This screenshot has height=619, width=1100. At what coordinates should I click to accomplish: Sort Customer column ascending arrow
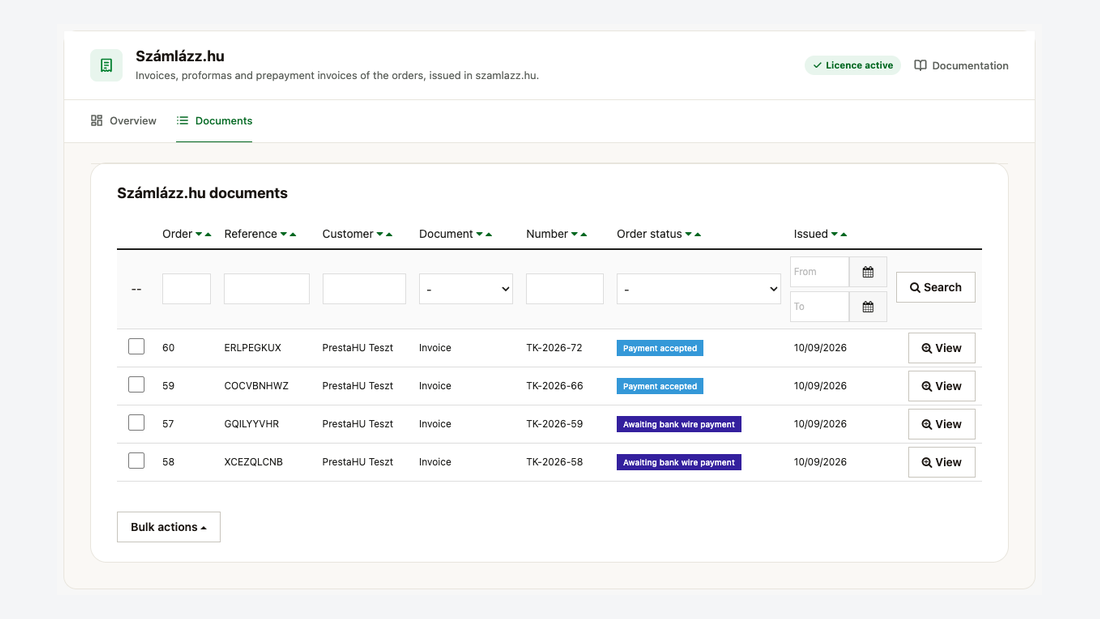pos(389,234)
